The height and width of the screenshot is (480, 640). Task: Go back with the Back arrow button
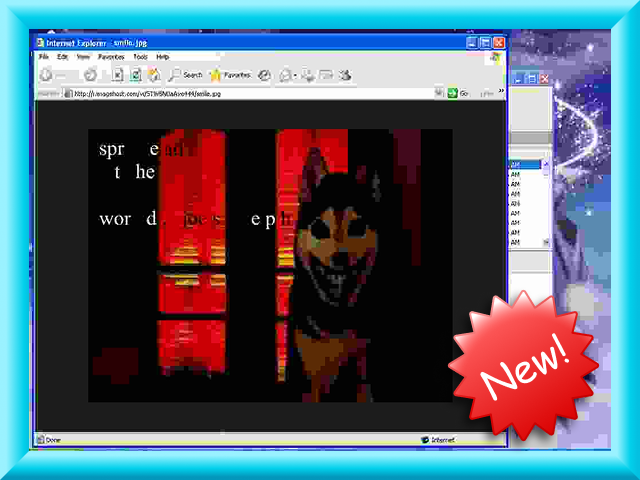click(x=46, y=75)
